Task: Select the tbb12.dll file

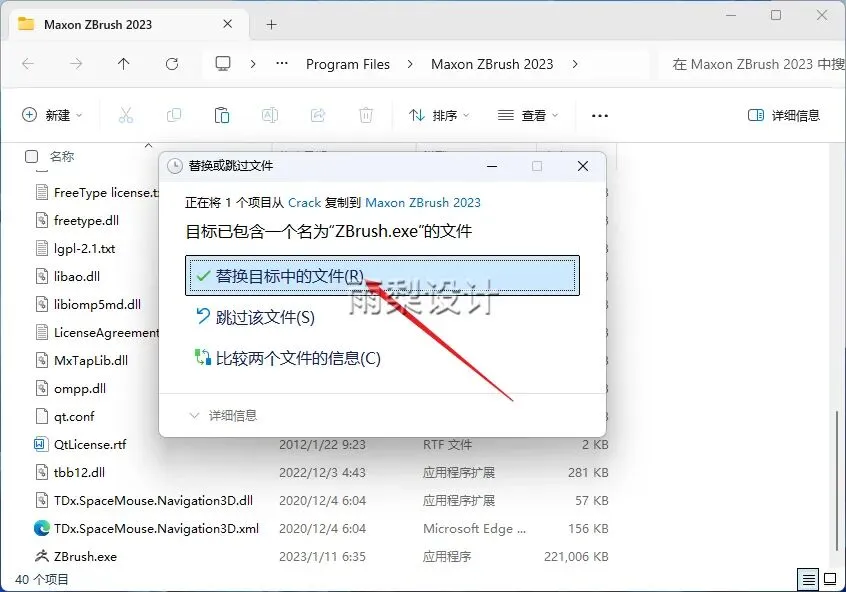Action: click(x=79, y=473)
